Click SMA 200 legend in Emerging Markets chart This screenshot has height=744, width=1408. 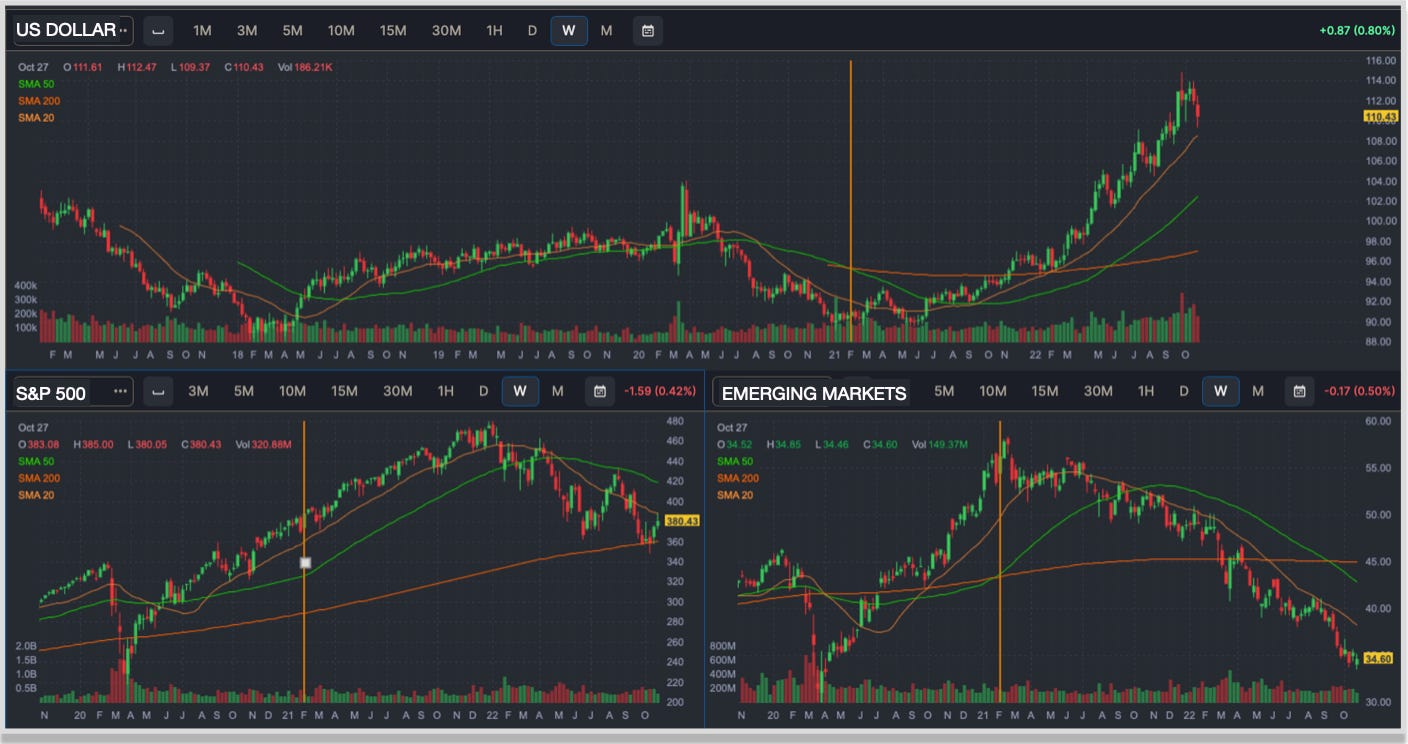tap(738, 478)
